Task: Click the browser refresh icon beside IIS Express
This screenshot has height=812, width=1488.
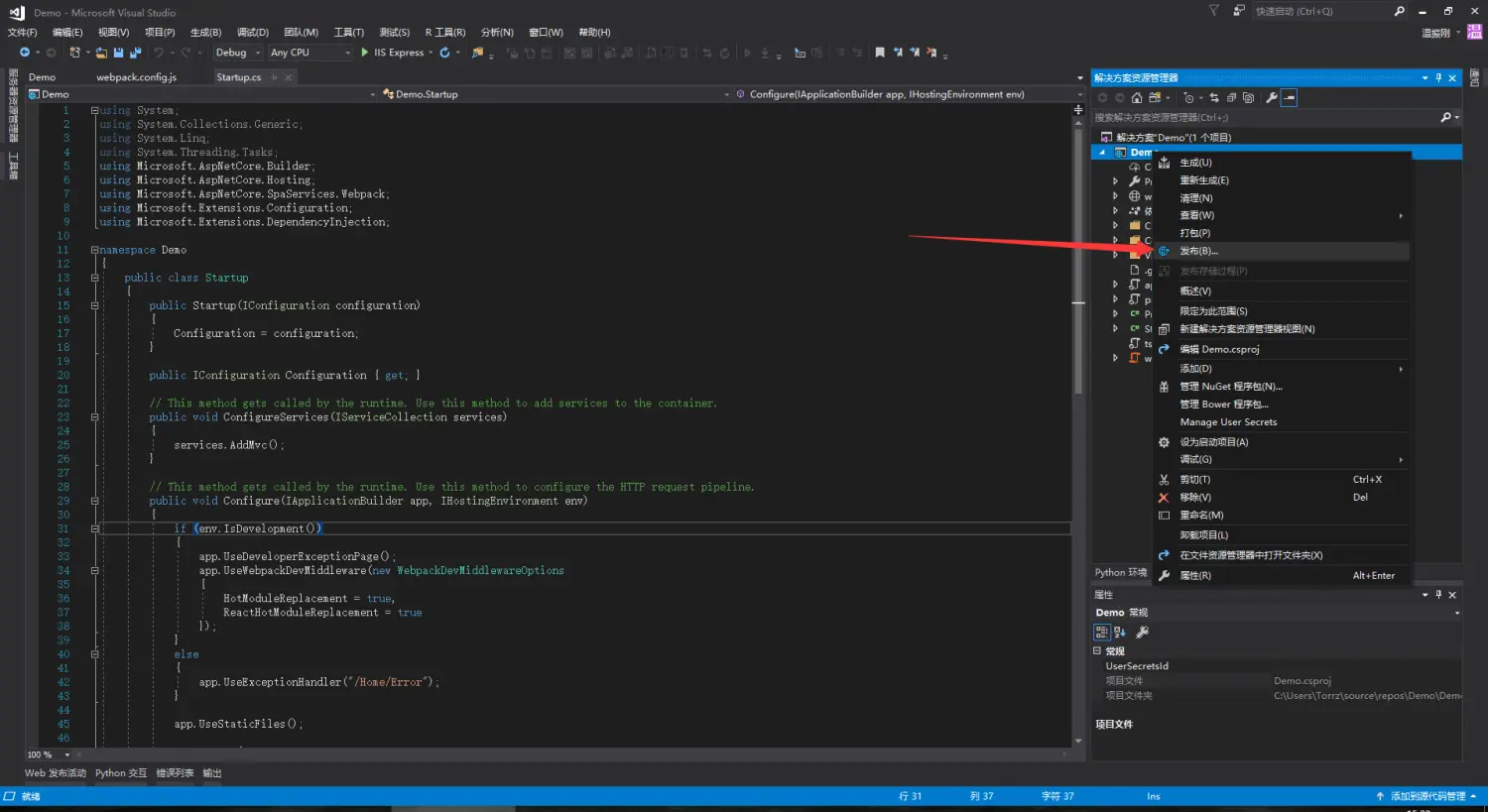Action: pos(444,53)
